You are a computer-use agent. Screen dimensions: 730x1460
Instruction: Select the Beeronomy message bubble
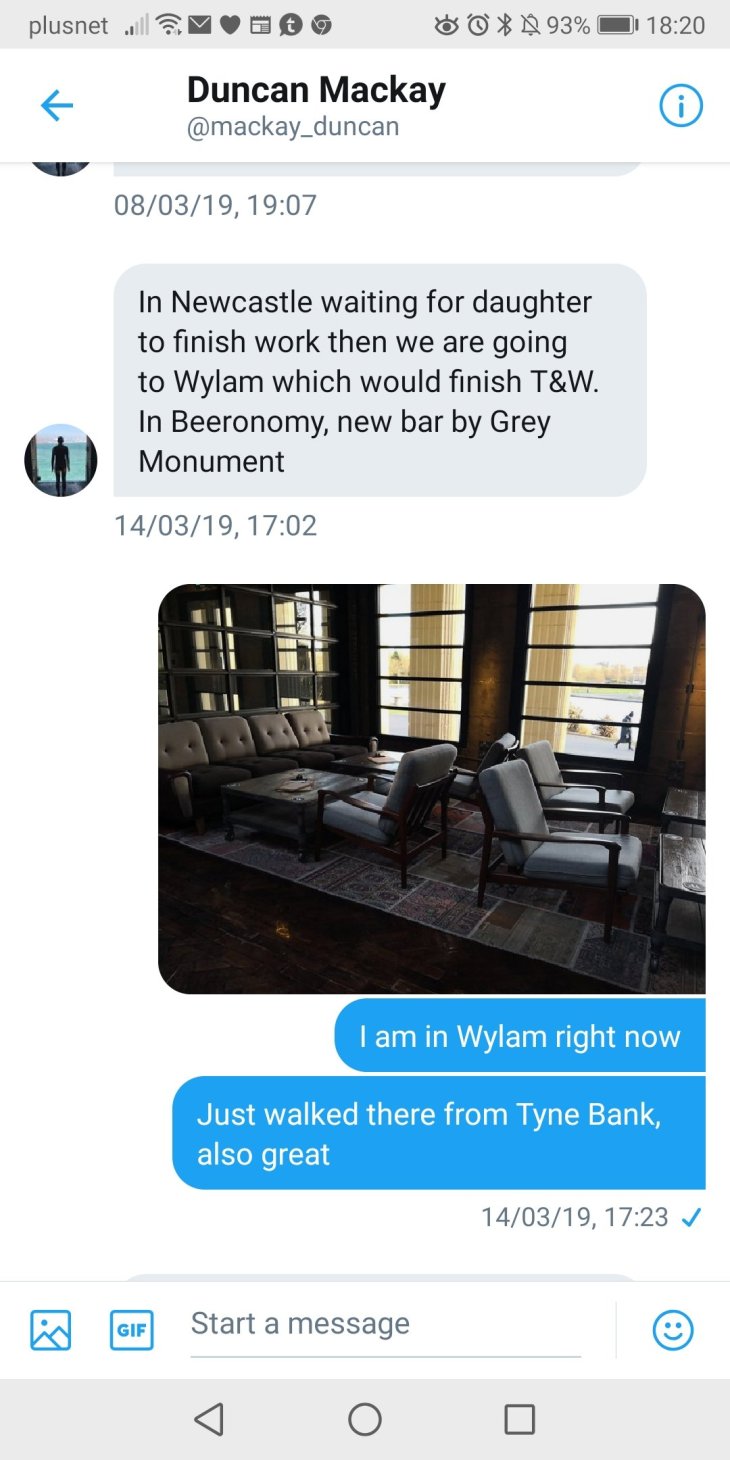click(x=380, y=380)
